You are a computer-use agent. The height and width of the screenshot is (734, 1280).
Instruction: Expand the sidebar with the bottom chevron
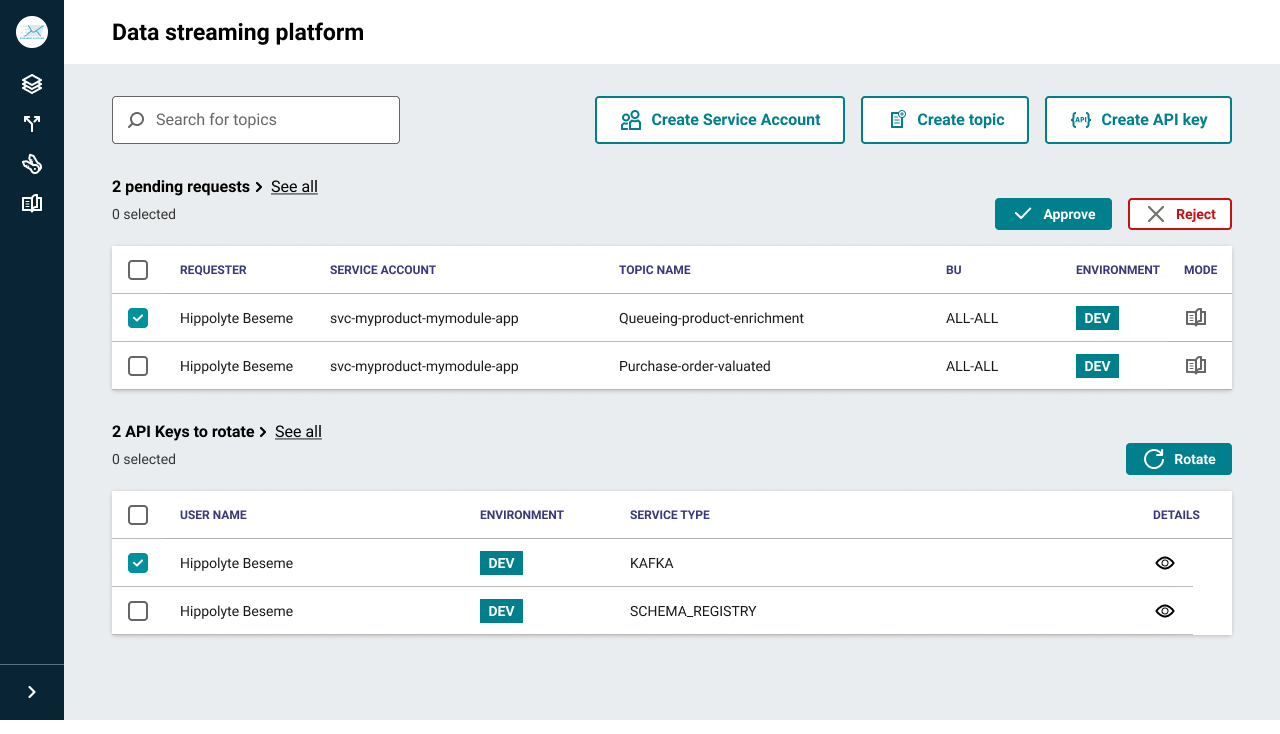click(x=32, y=692)
